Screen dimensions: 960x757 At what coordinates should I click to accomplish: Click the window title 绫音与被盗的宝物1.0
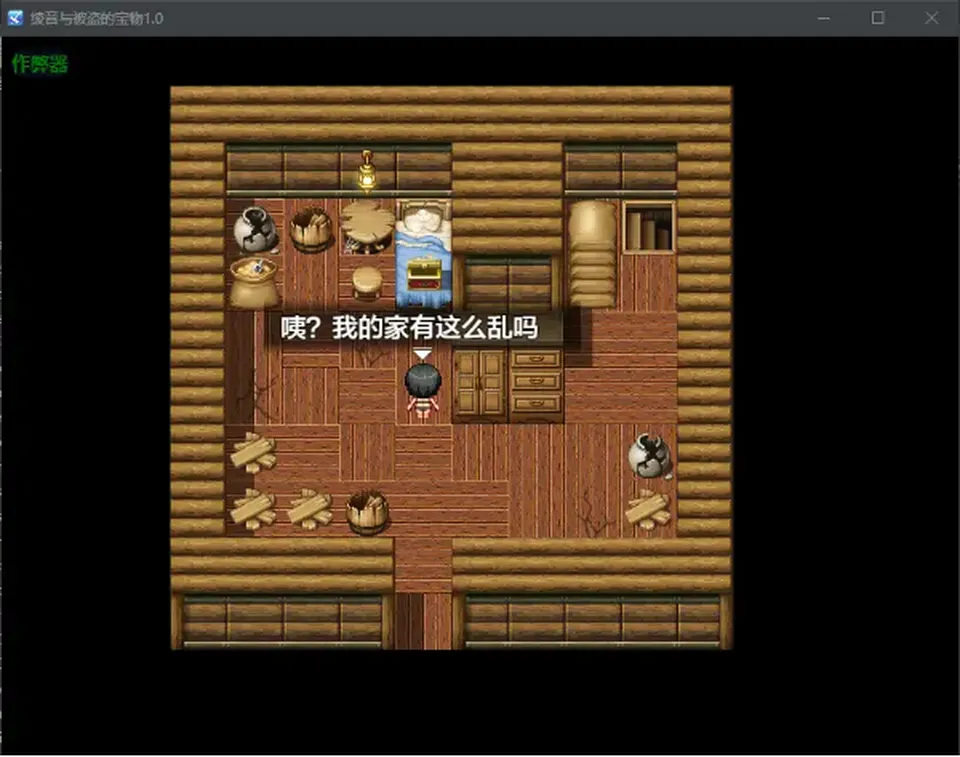click(x=97, y=18)
